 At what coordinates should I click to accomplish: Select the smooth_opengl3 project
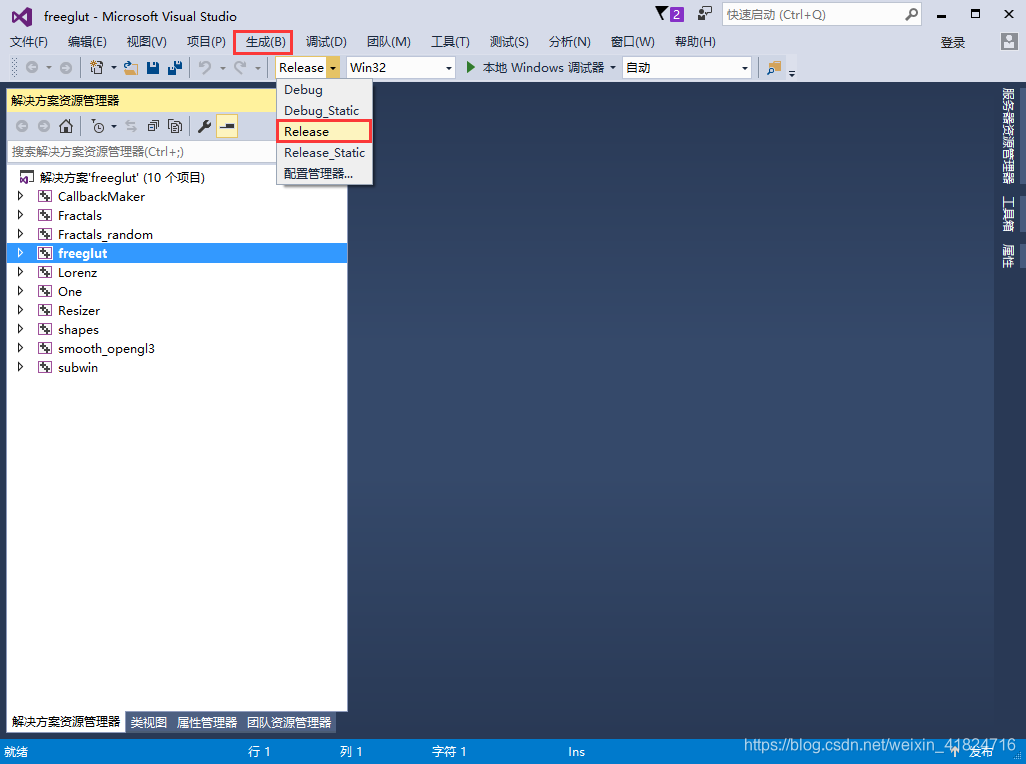106,348
